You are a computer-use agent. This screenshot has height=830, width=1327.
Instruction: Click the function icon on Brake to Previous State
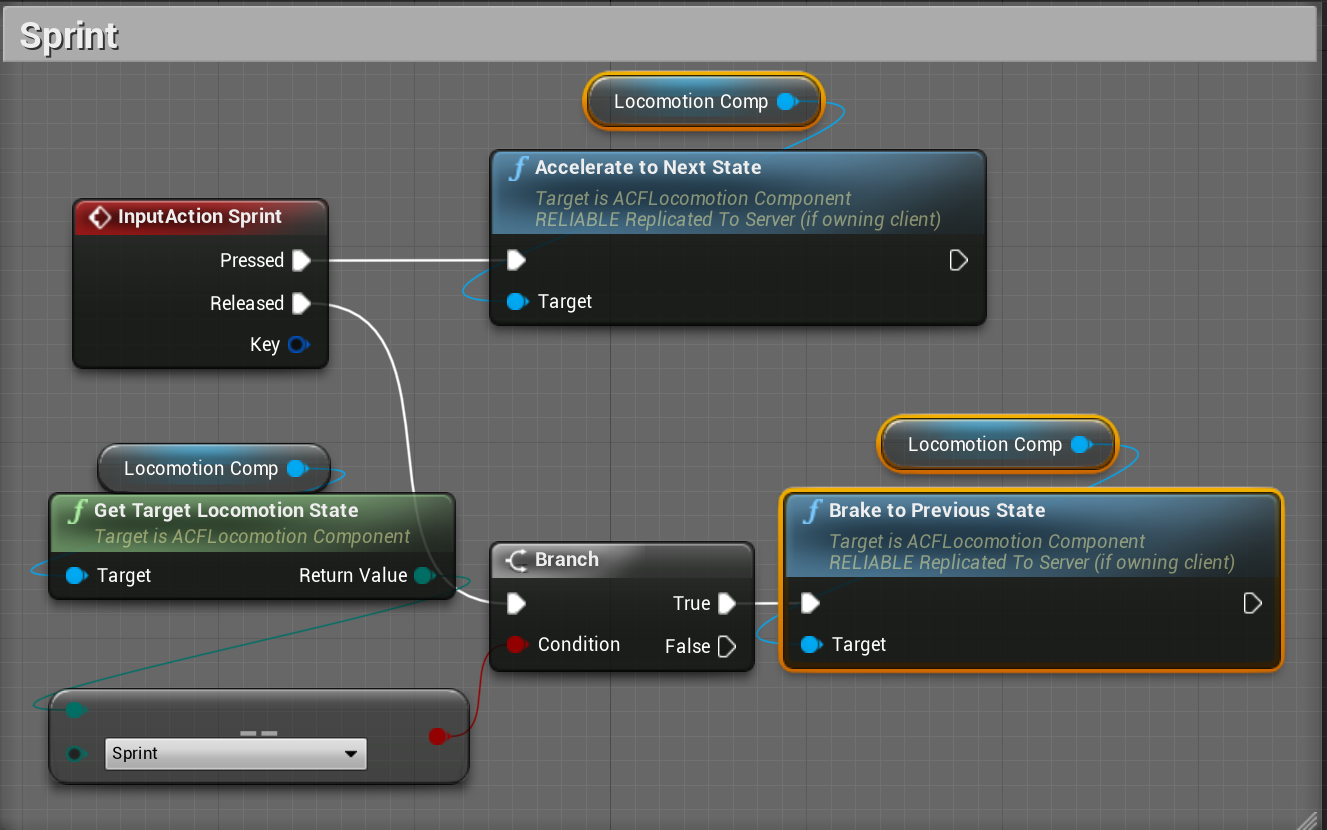[812, 511]
